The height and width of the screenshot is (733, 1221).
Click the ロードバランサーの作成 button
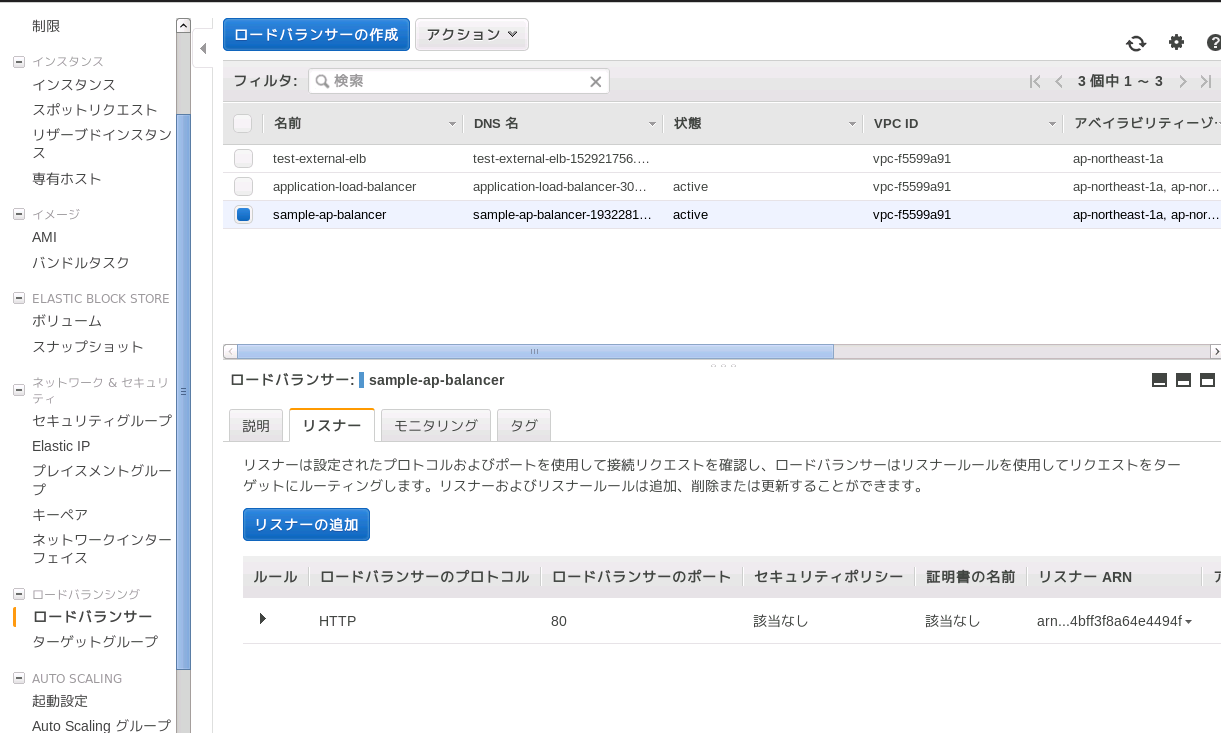(x=316, y=34)
